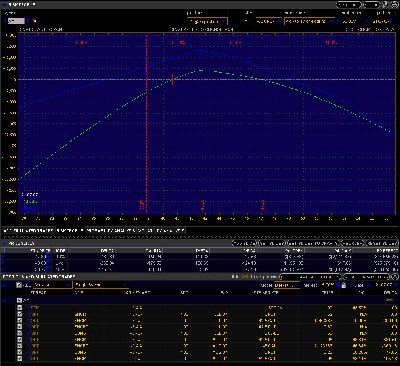
Task: Click the lock icon in positions filter row
Action: pyautogui.click(x=343, y=285)
